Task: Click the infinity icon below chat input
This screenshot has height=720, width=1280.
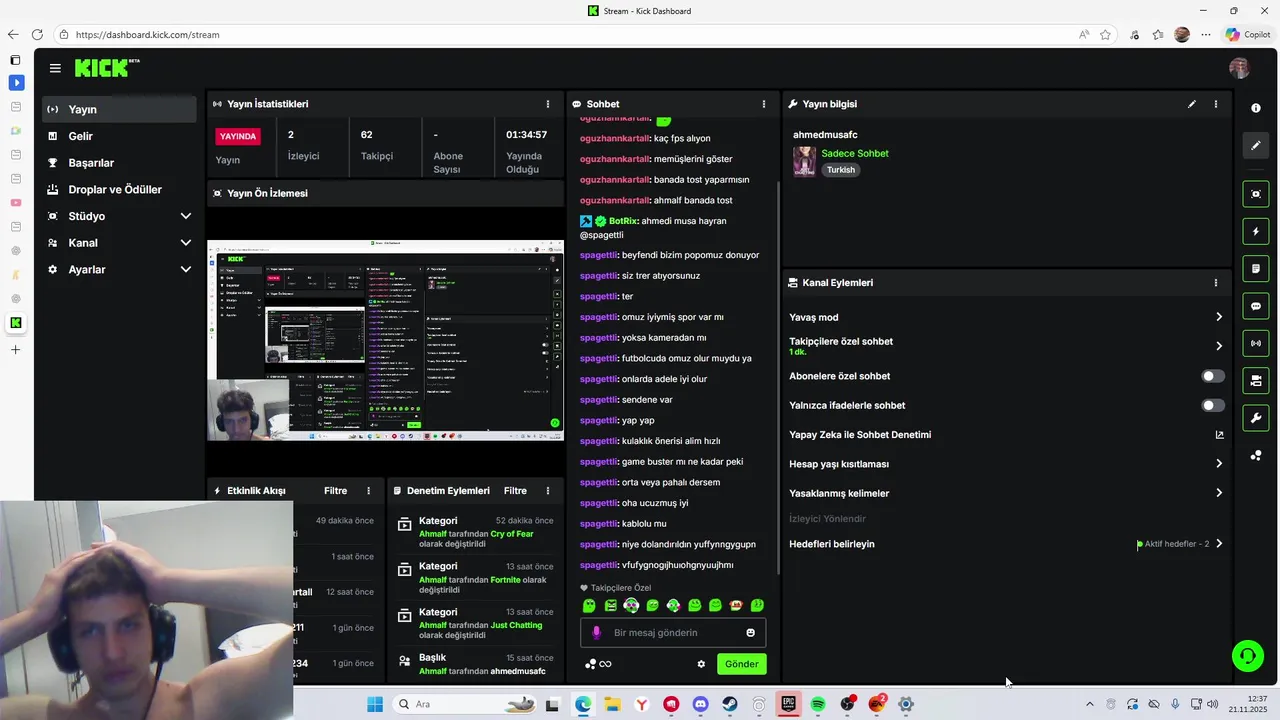Action: [605, 664]
